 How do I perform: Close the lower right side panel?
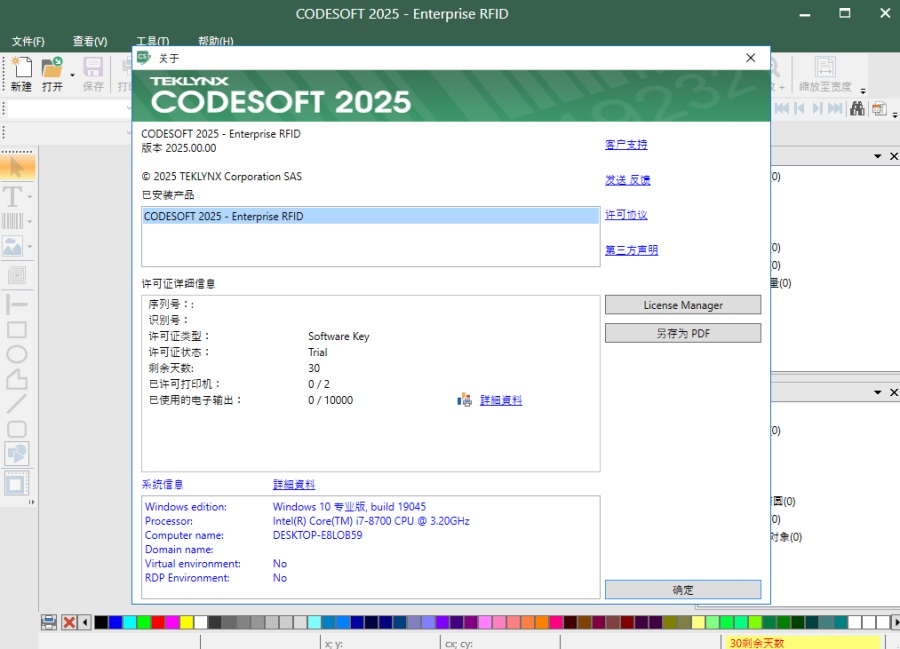894,392
